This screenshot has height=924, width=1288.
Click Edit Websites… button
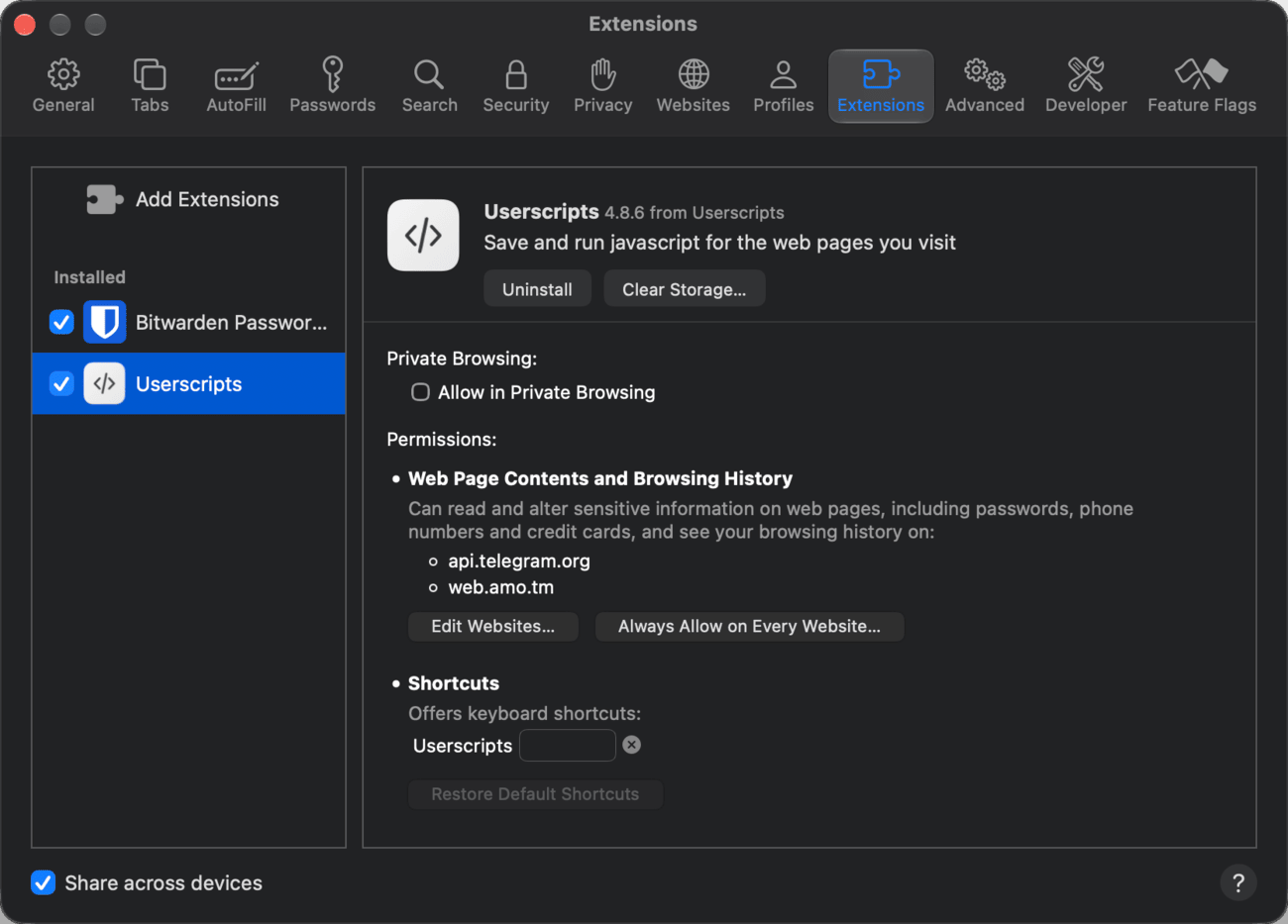492,626
